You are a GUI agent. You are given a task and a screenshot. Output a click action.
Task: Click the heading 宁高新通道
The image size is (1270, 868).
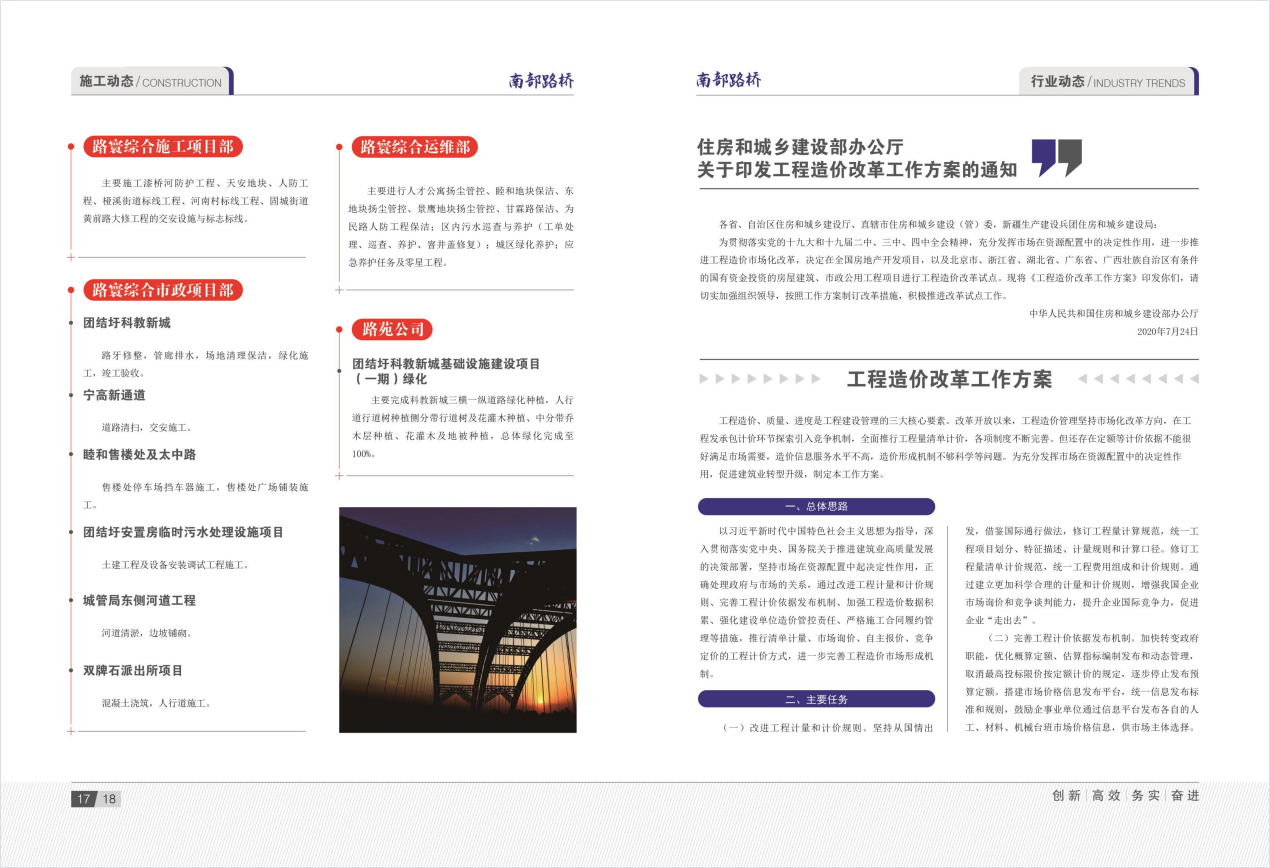pos(114,395)
